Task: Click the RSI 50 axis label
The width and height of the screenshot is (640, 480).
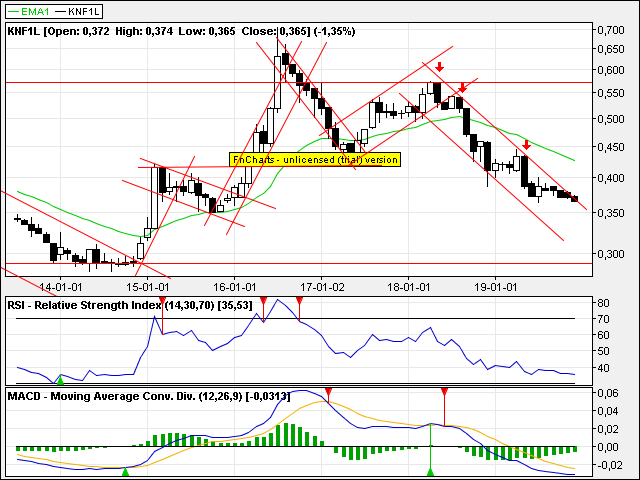Action: pos(603,351)
